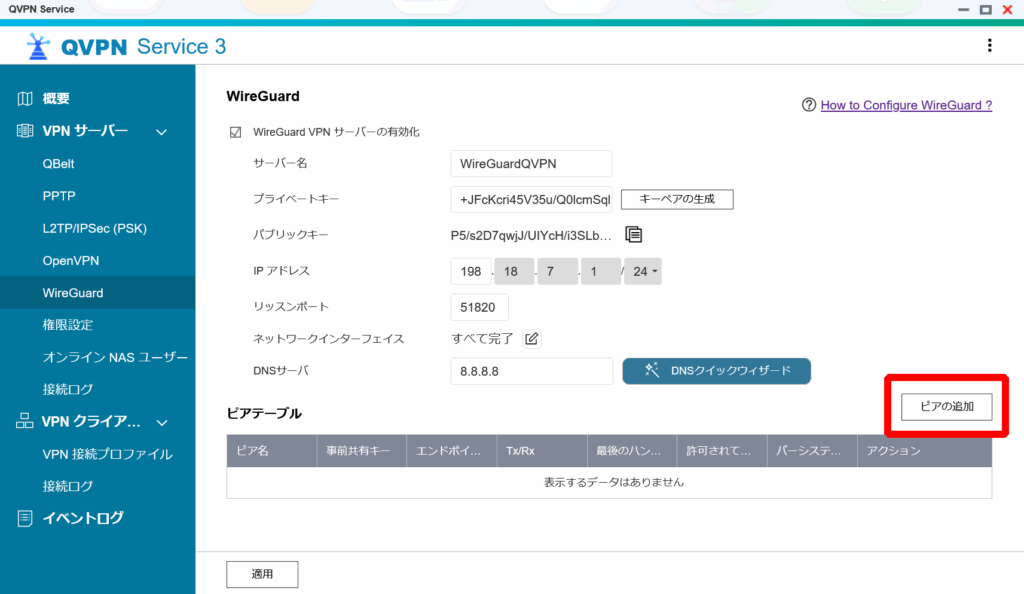Screen dimensions: 1024x594
Task: Collapse the VPN サーバー section
Action: click(x=160, y=131)
